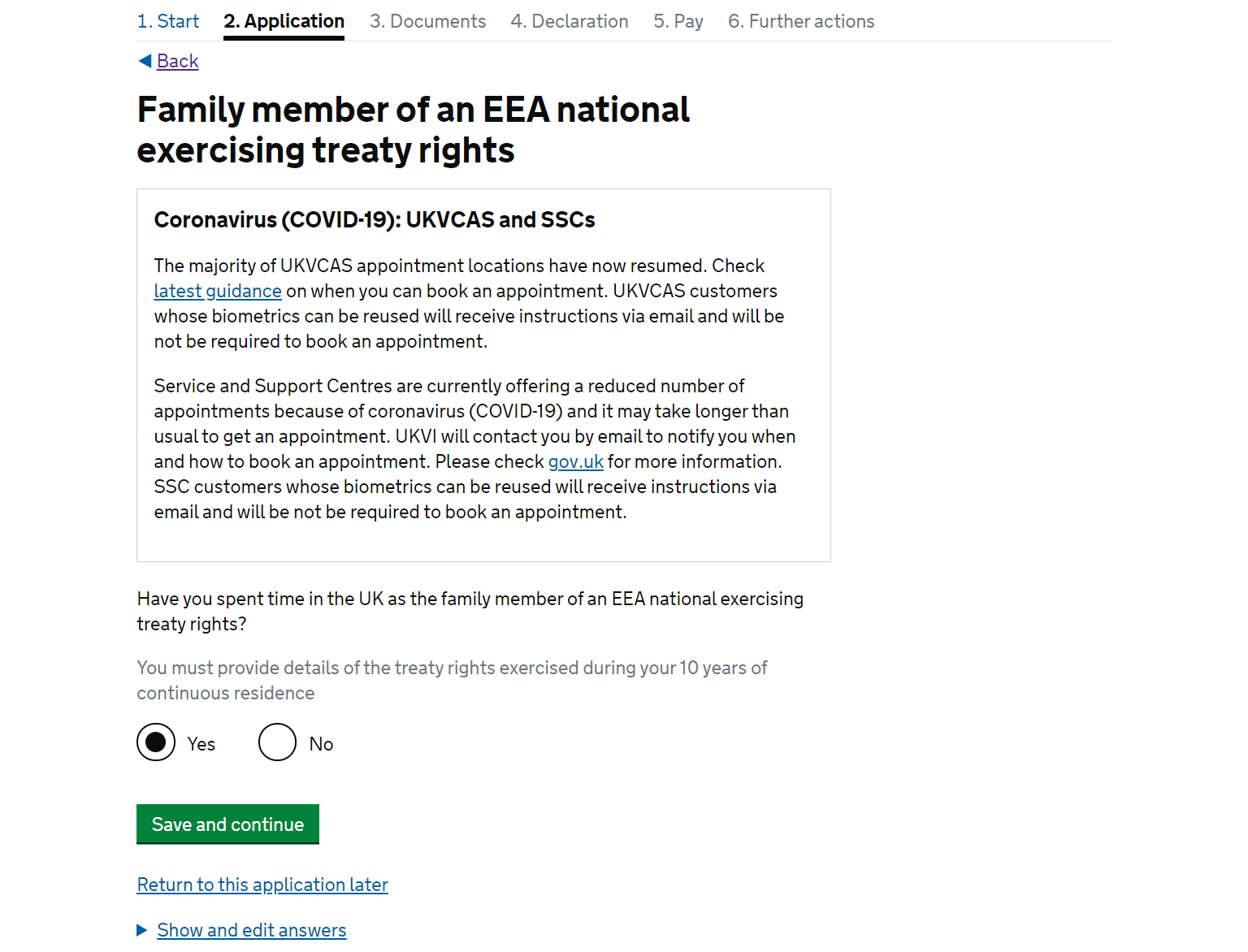This screenshot has height=952, width=1248.
Task: Open the 2. Application step tab
Action: point(284,21)
